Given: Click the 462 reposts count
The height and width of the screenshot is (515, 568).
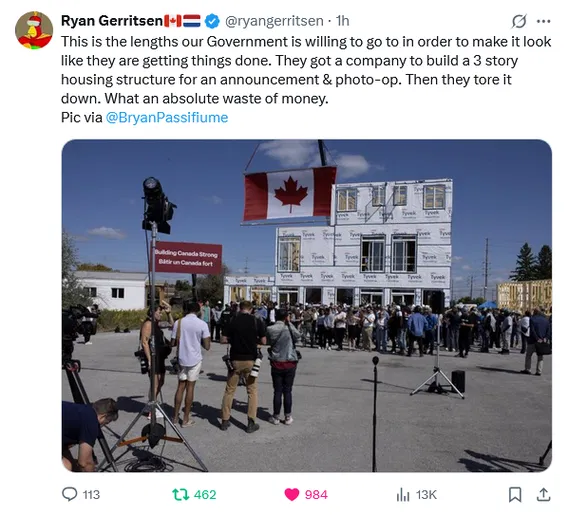Looking at the screenshot, I should (205, 494).
